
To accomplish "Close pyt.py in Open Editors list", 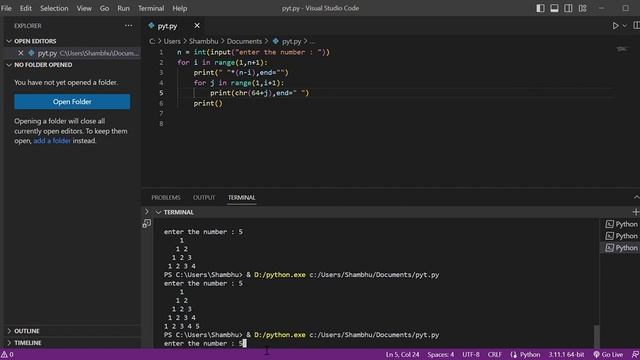I will click(20, 53).
